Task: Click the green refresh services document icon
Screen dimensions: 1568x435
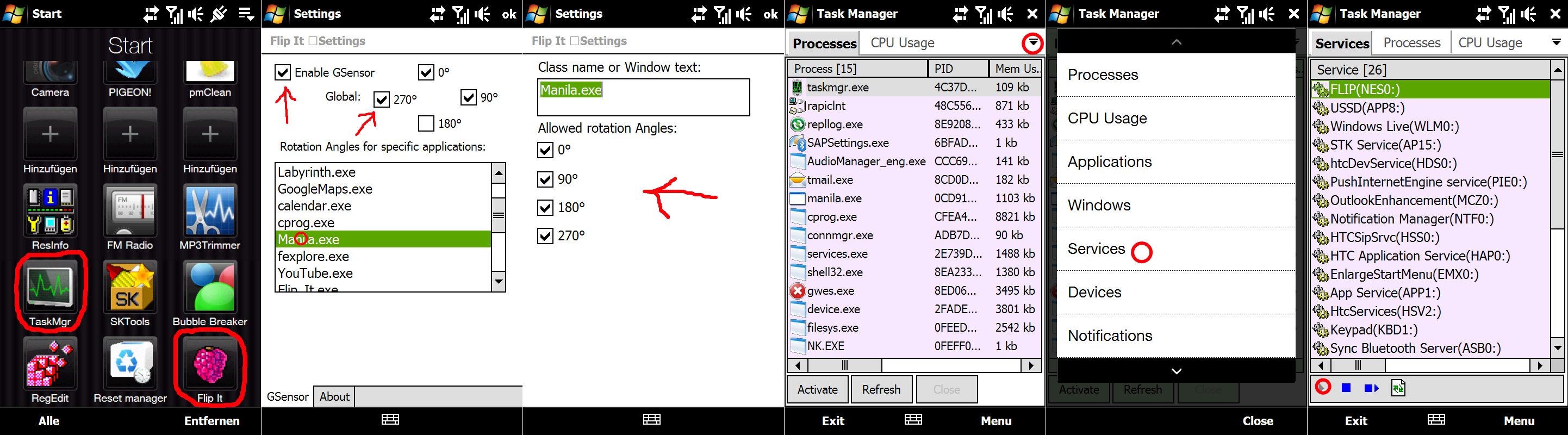Action: [x=1398, y=388]
